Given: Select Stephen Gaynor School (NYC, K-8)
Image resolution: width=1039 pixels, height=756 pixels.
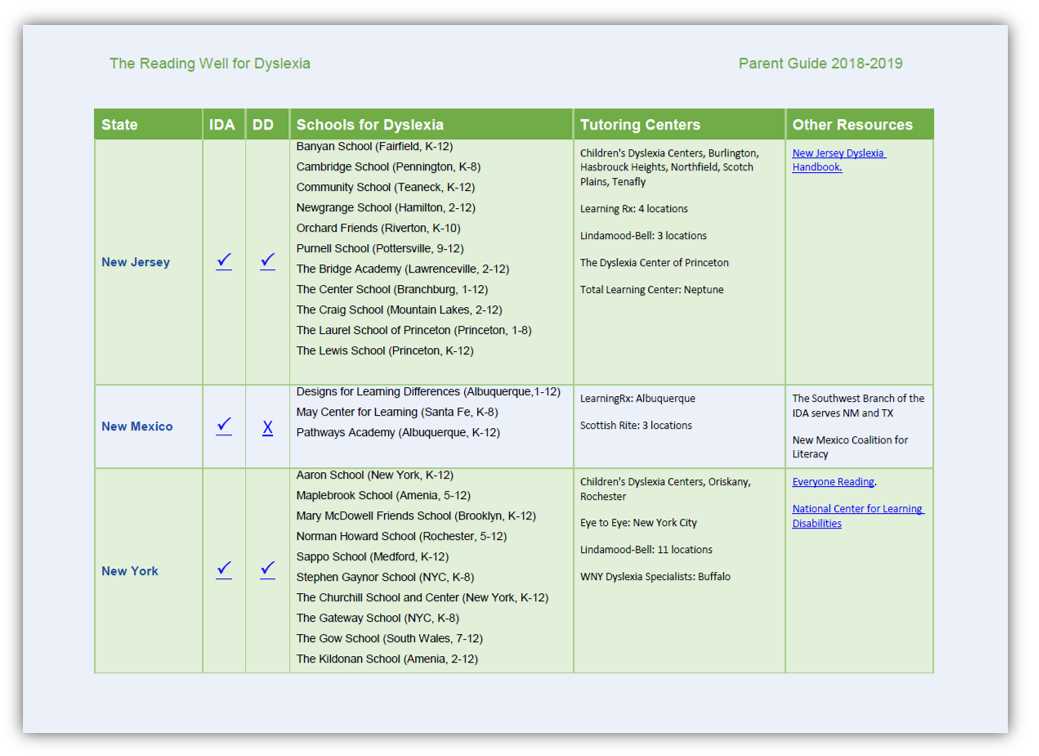Looking at the screenshot, I should (385, 577).
